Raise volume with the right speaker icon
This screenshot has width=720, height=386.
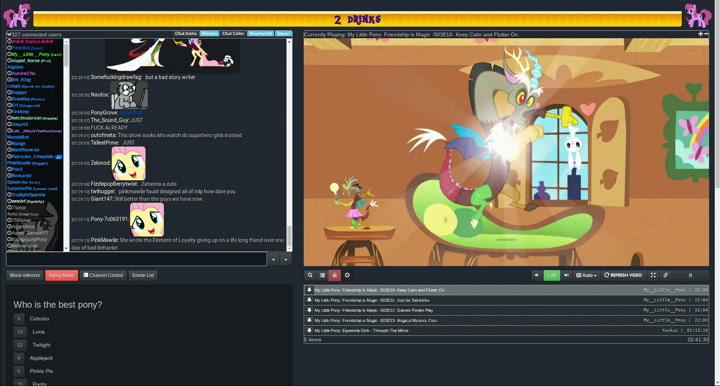click(566, 275)
